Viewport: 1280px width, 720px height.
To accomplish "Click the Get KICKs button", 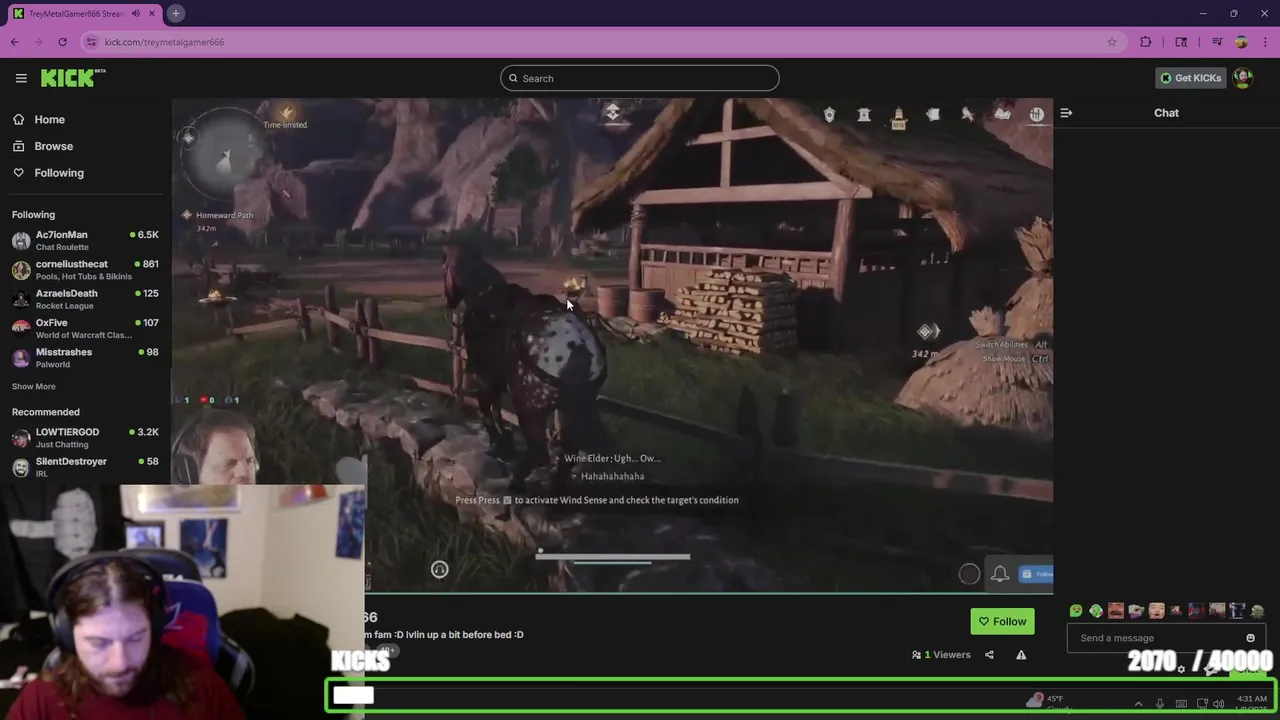I will click(x=1190, y=78).
